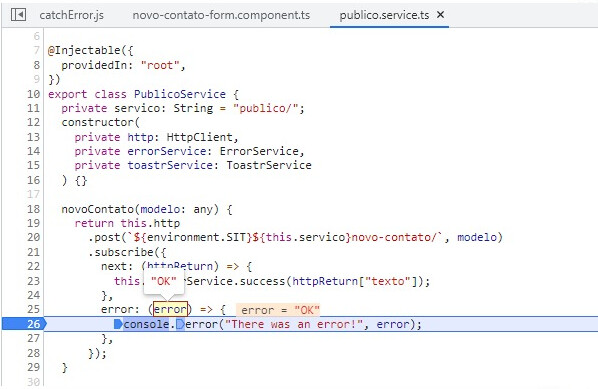
Task: Click the "There was an error!" string
Action: [294, 324]
